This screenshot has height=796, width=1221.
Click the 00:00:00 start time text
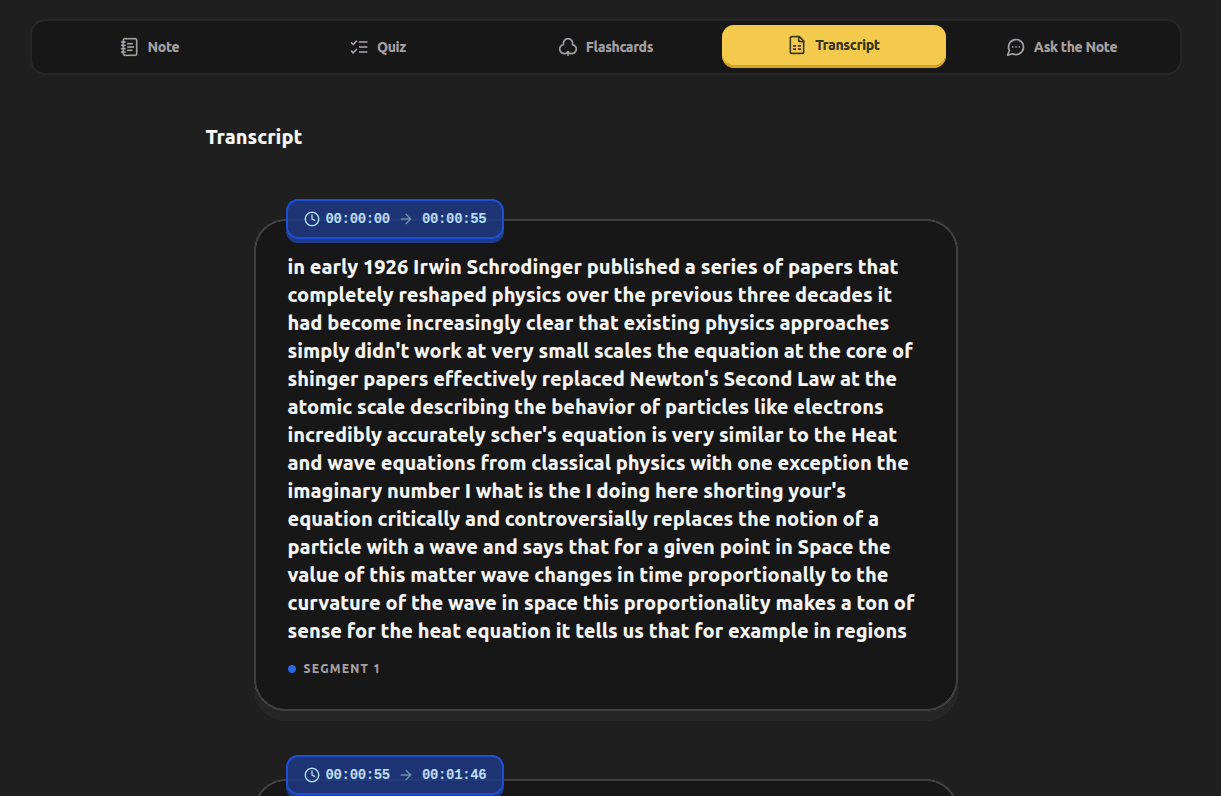(358, 219)
